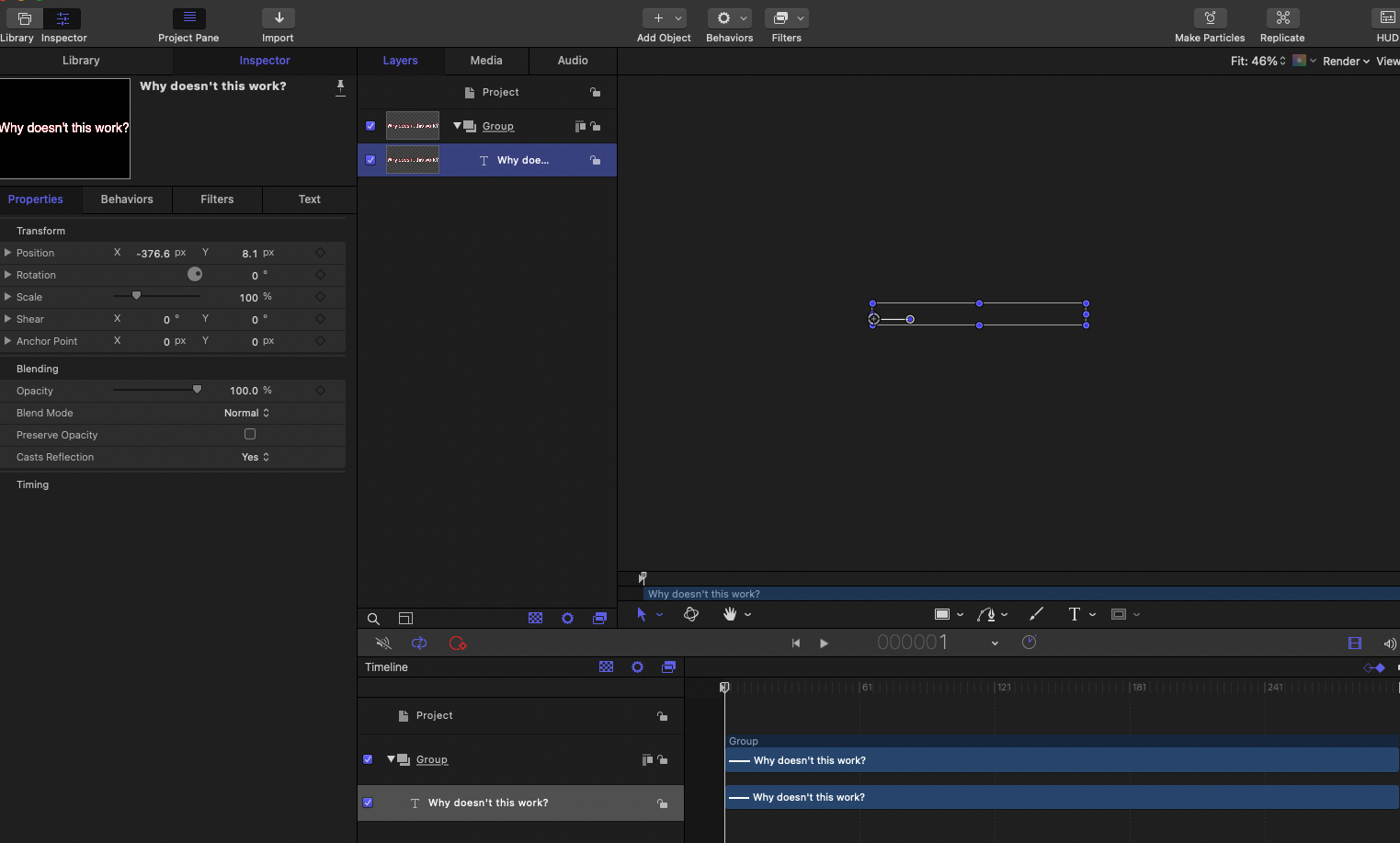
Task: Enable the Preserve Opacity checkbox
Action: click(x=250, y=434)
